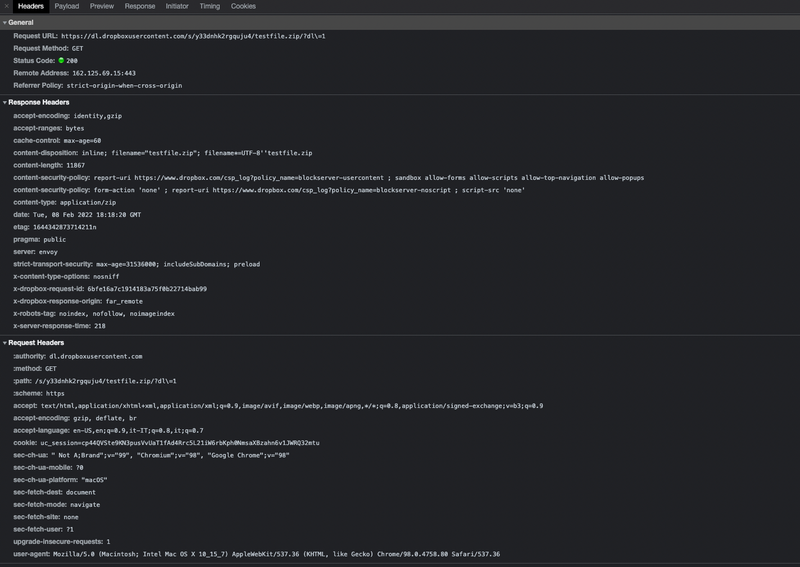Close the request details panel
Screen dimensions: 800x567
pyautogui.click(x=7, y=6)
